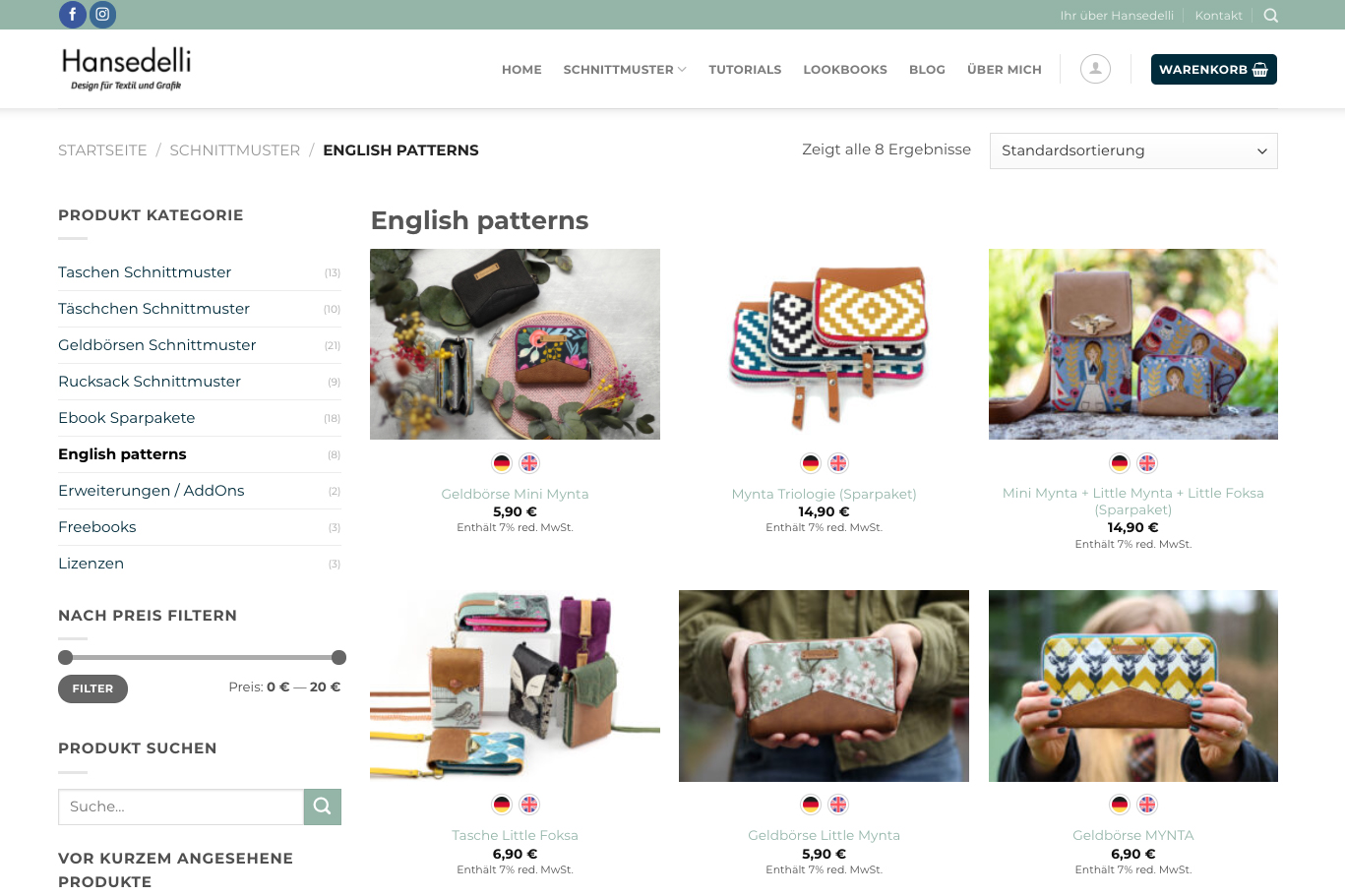Viewport: 1345px width, 896px height.
Task: Click the header search magnifier icon
Action: (1271, 16)
